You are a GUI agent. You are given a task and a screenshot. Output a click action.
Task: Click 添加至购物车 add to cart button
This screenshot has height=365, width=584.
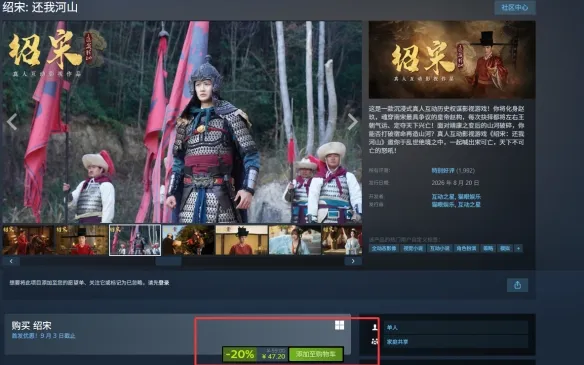tap(316, 354)
